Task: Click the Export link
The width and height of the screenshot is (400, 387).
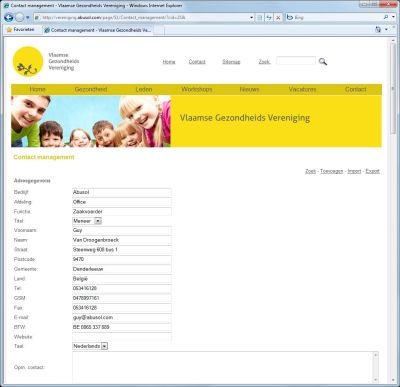Action: [372, 171]
